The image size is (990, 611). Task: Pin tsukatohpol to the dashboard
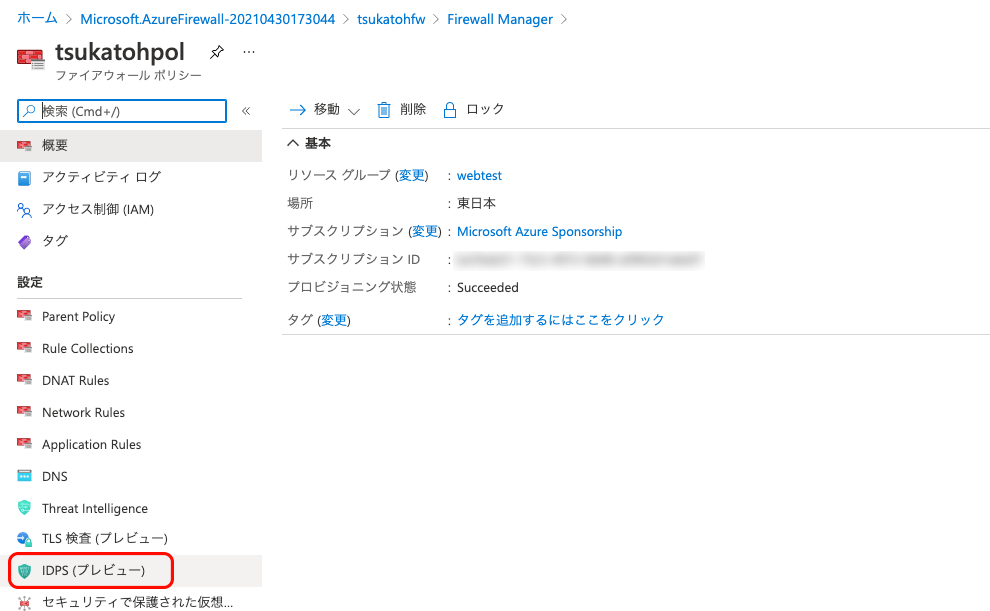[x=216, y=51]
